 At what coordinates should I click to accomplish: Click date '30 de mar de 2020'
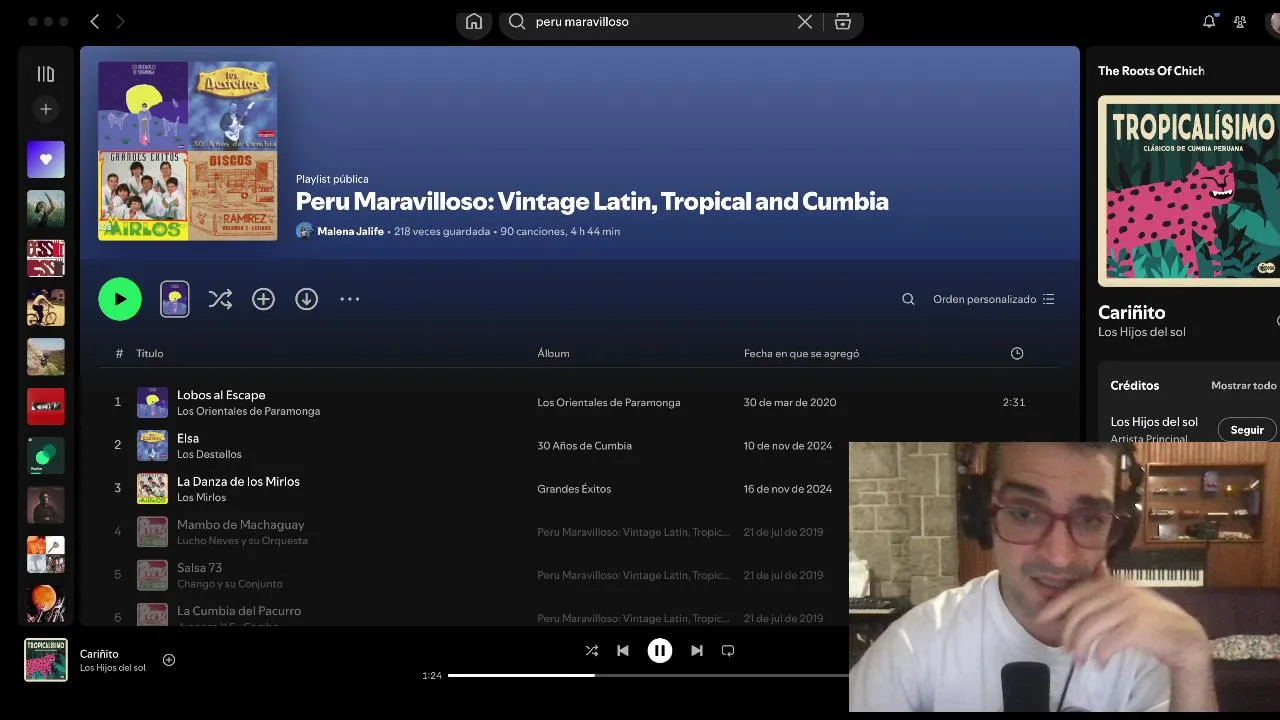point(790,403)
